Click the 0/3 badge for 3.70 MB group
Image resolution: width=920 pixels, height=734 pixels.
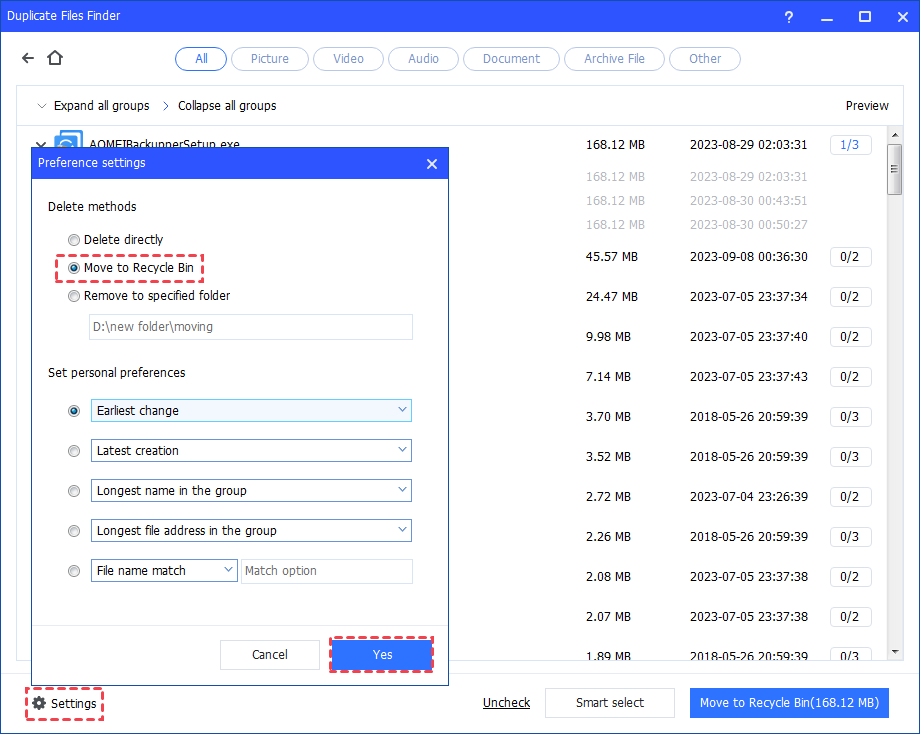click(x=850, y=417)
